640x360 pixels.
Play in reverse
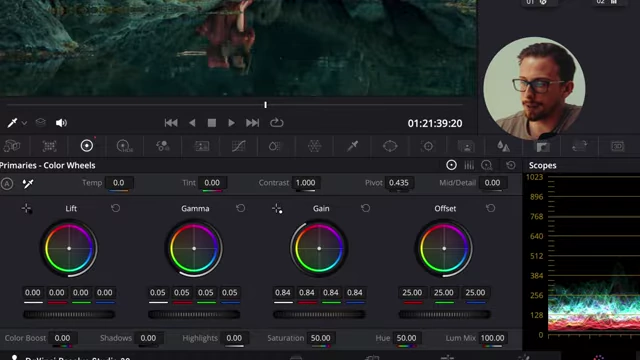tap(192, 122)
